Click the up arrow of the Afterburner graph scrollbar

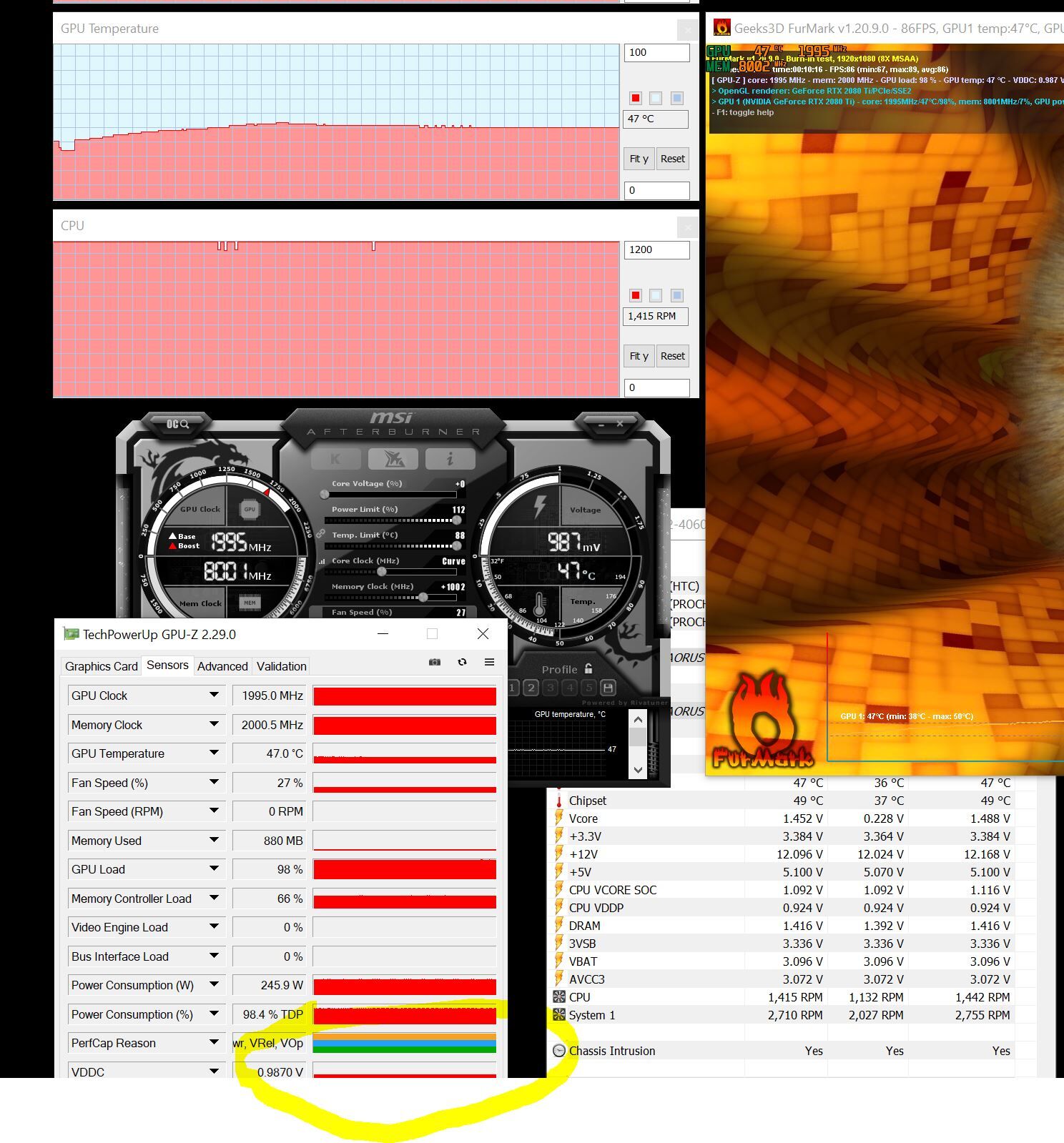(638, 720)
